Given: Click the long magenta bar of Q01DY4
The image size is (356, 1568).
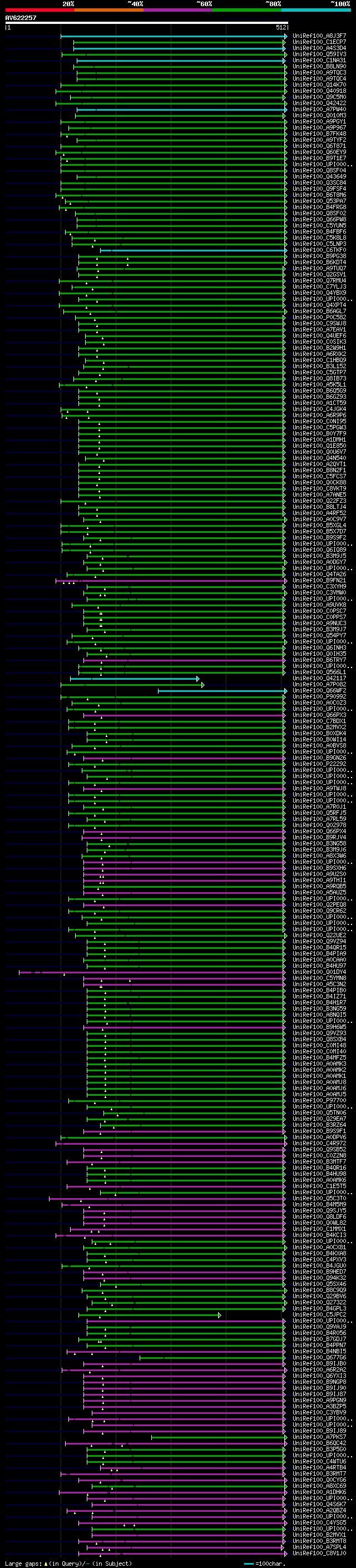Looking at the screenshot, I should pos(152,973).
